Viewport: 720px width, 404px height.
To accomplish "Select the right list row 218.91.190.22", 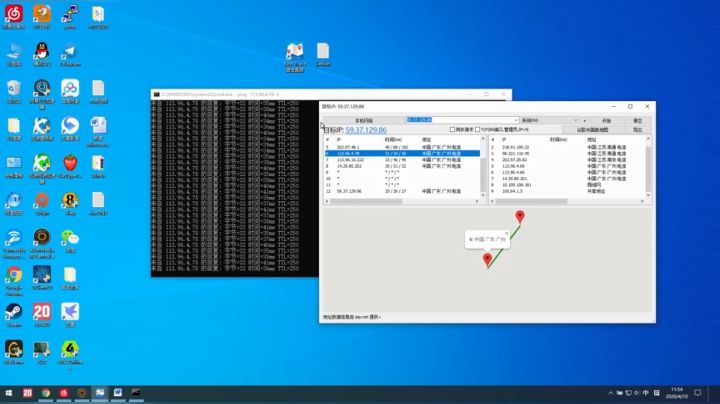I will tap(567, 147).
